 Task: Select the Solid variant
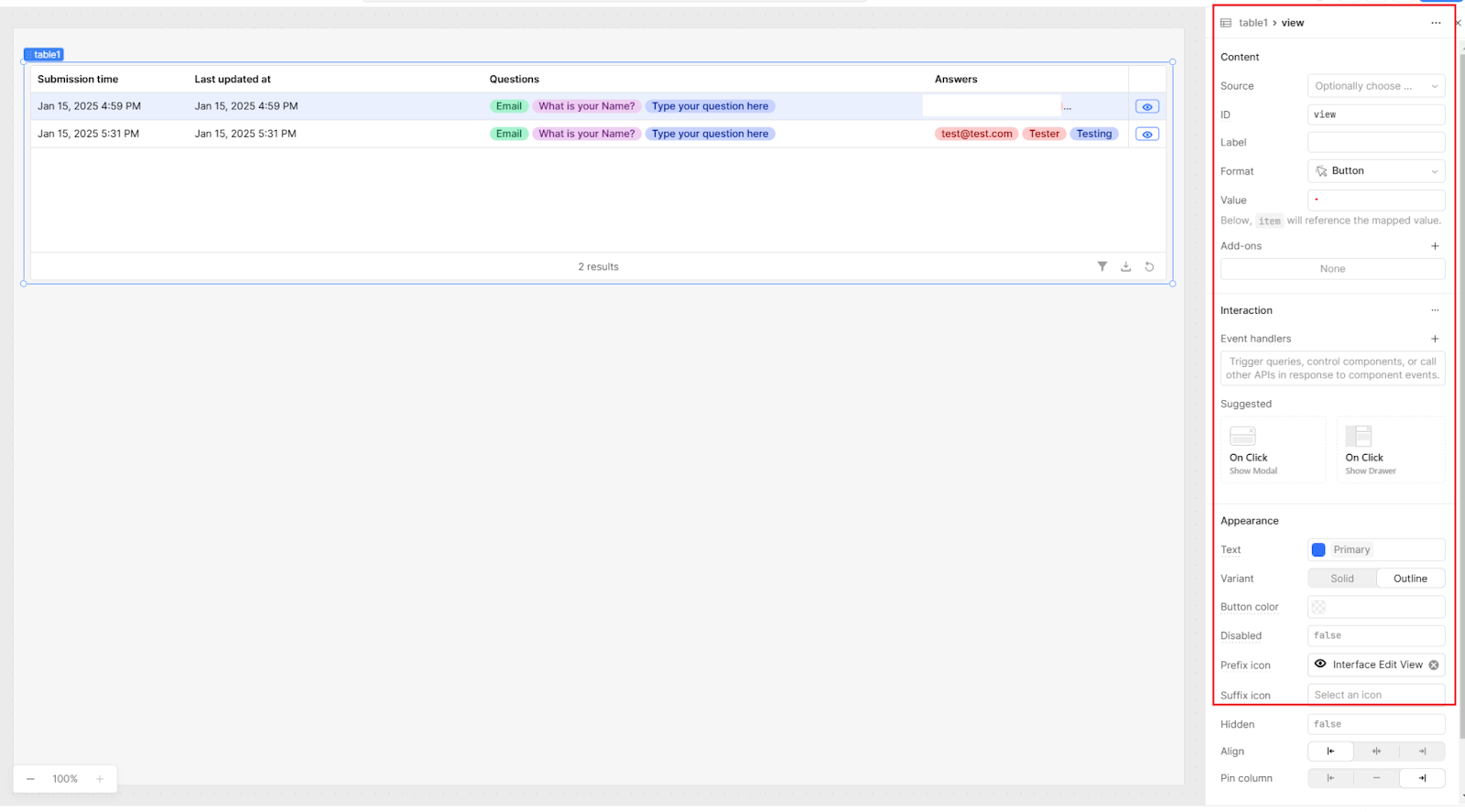(1342, 579)
